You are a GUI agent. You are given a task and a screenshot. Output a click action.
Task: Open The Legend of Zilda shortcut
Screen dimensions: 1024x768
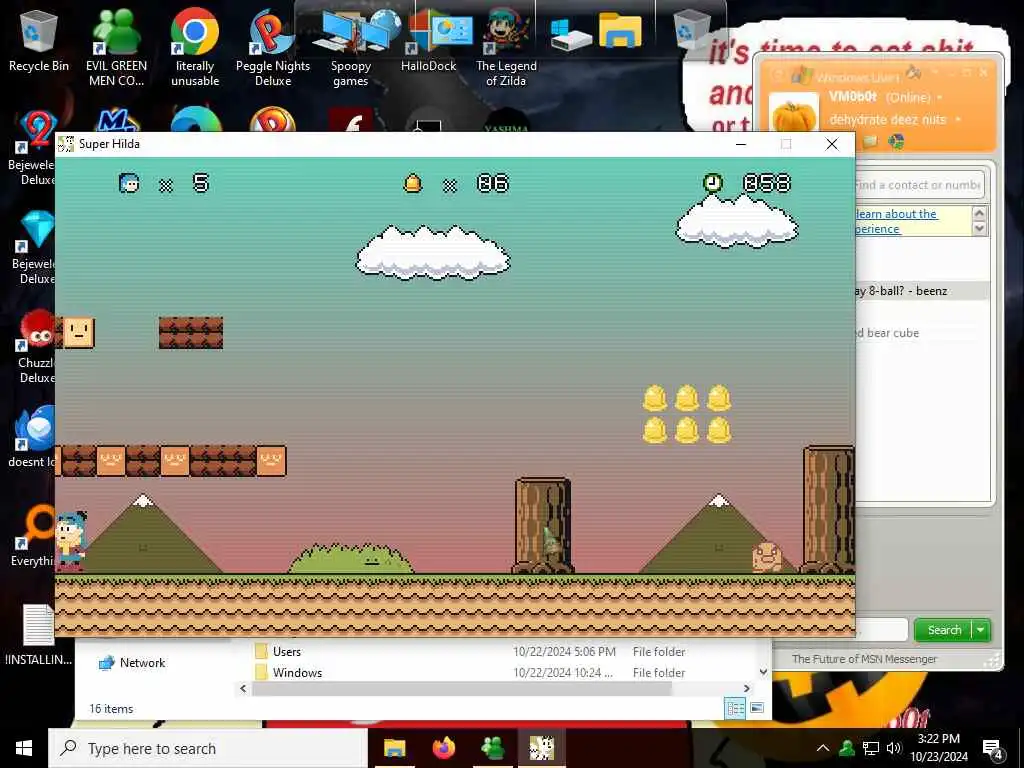[506, 49]
